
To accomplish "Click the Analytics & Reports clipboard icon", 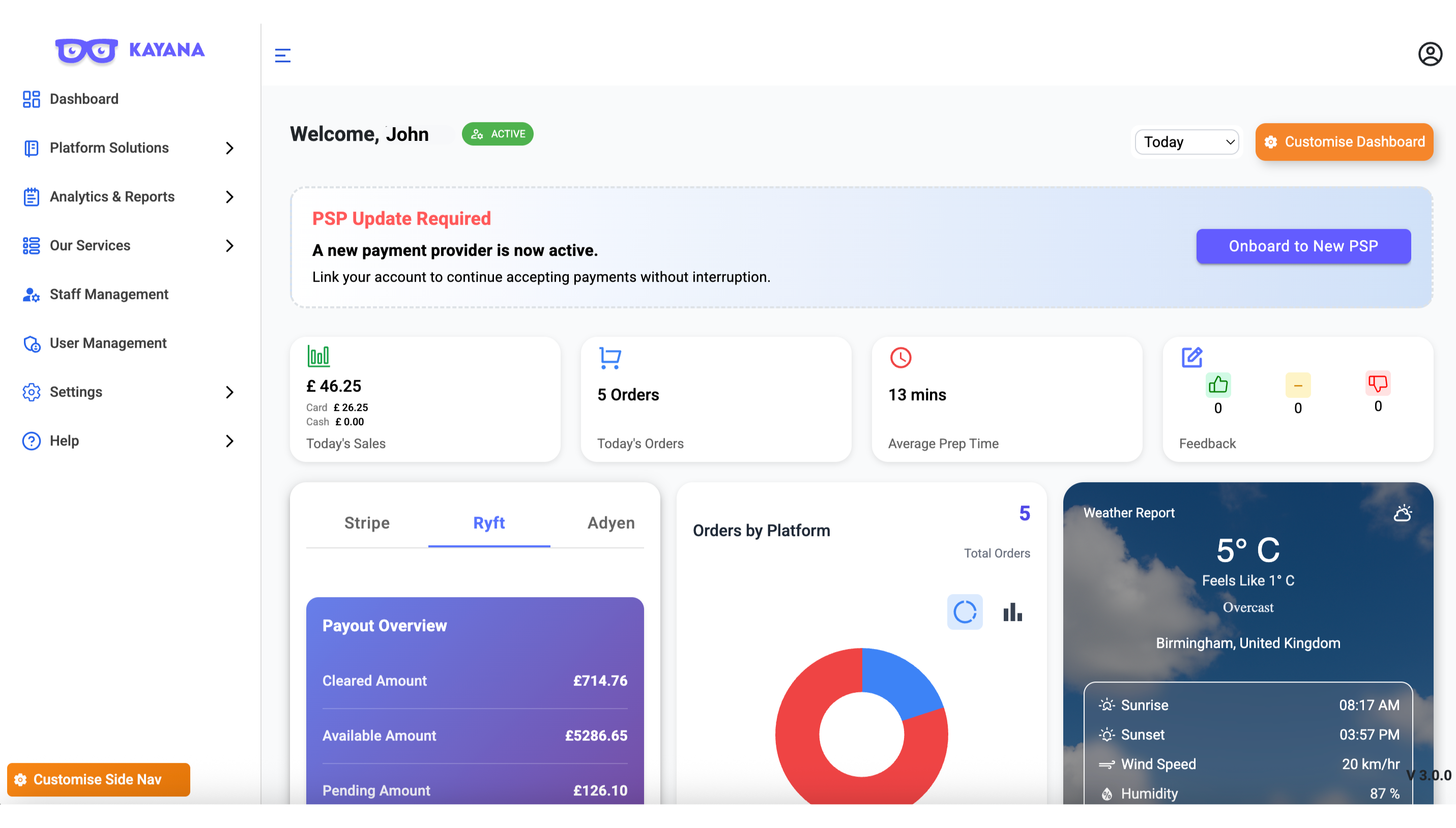I will click(x=31, y=197).
